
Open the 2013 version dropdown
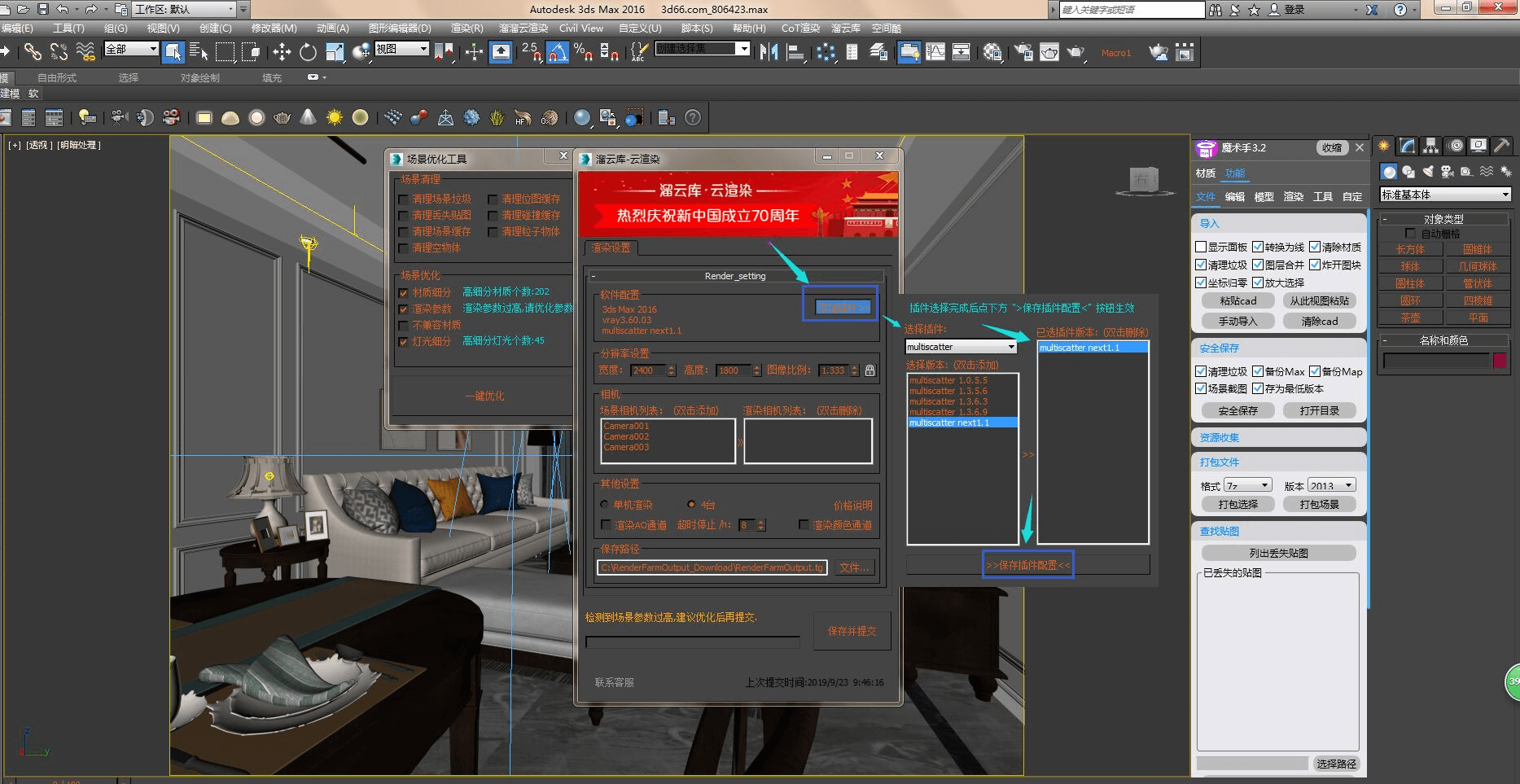coord(1332,485)
